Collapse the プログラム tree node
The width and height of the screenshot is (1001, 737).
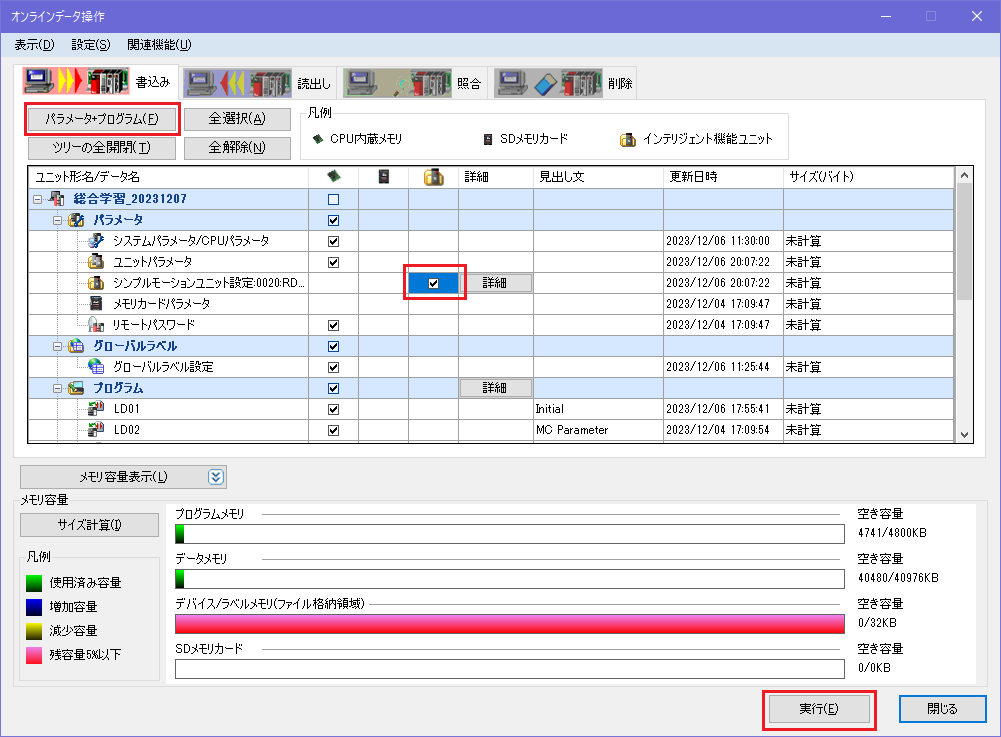(58, 387)
